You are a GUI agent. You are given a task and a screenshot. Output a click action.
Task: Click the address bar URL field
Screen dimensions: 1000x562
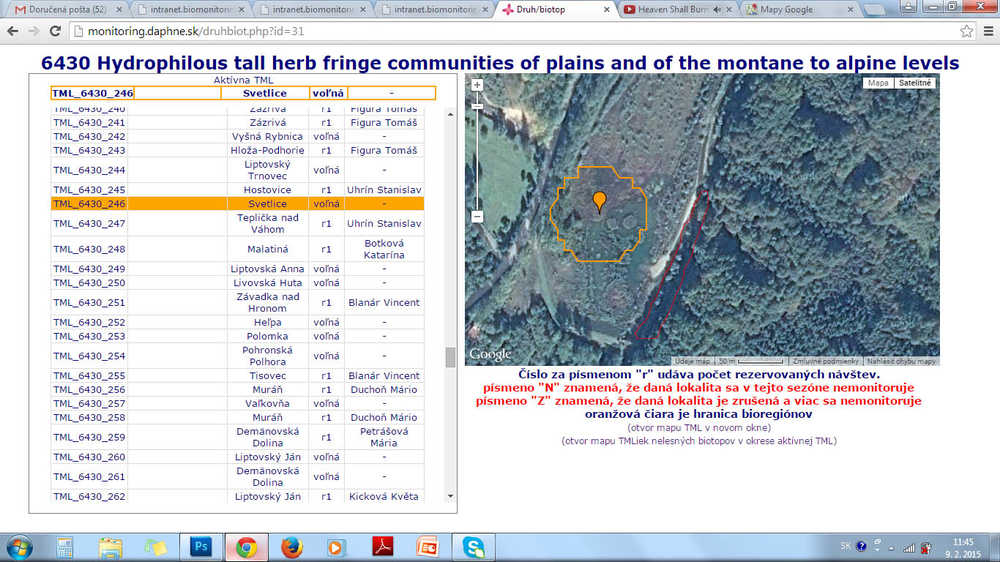click(510, 31)
